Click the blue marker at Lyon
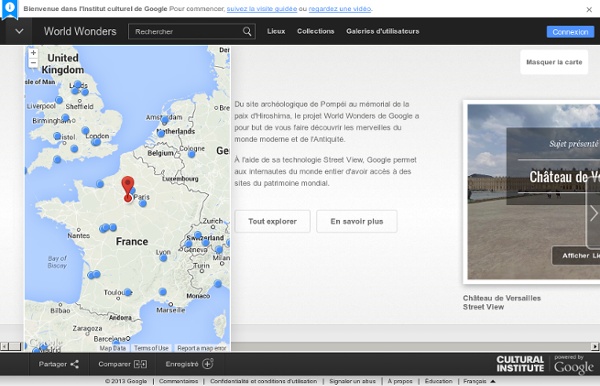 point(163,257)
